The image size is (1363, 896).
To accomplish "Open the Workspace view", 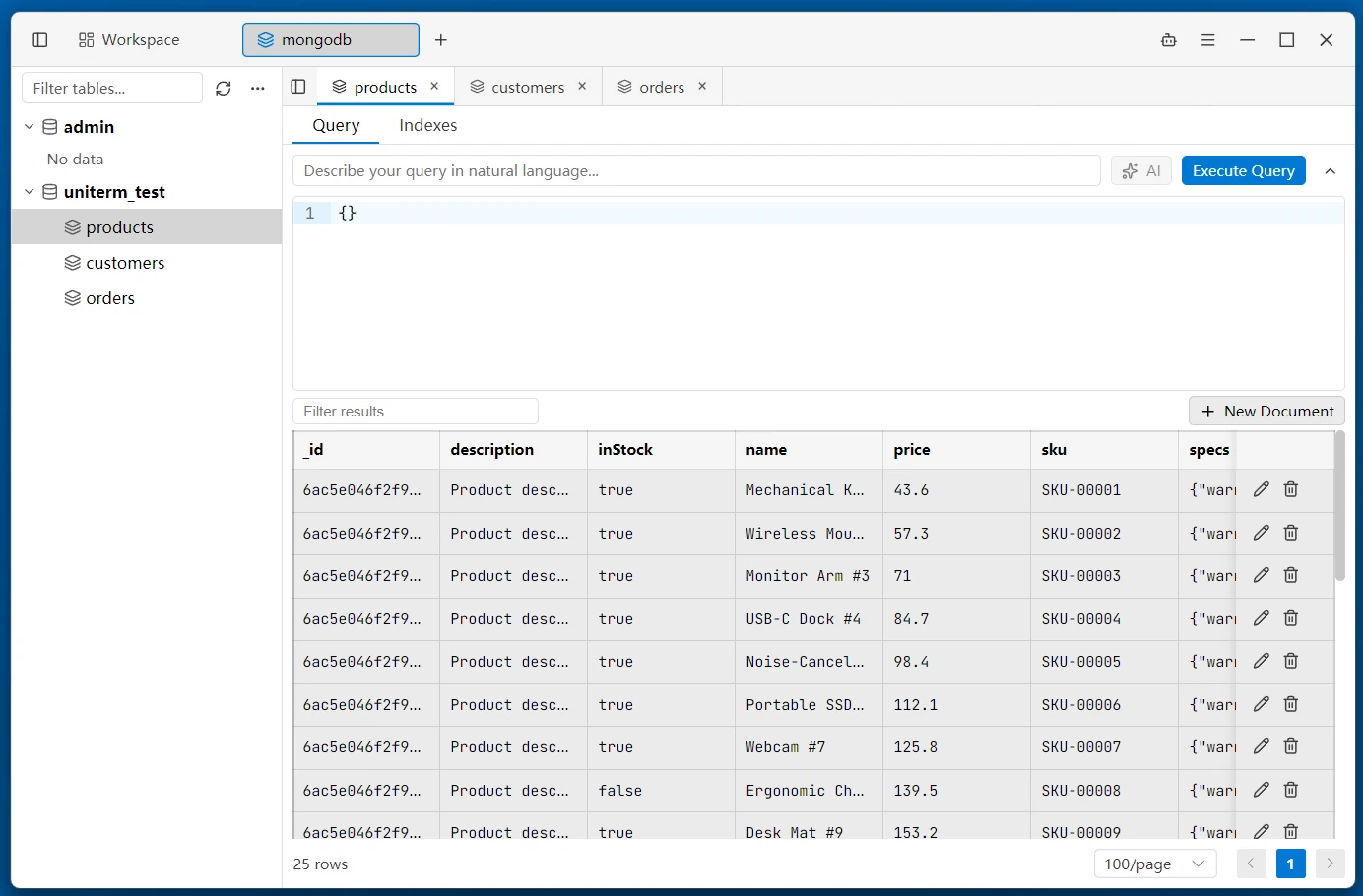I will click(x=129, y=40).
